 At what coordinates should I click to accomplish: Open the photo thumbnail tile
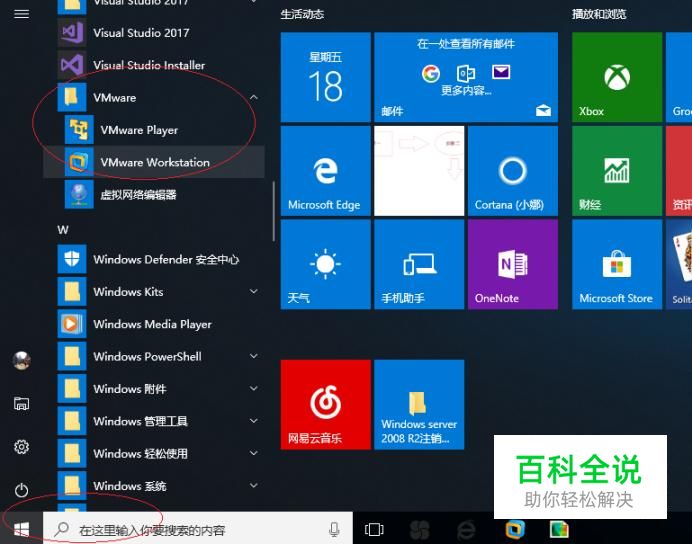419,171
